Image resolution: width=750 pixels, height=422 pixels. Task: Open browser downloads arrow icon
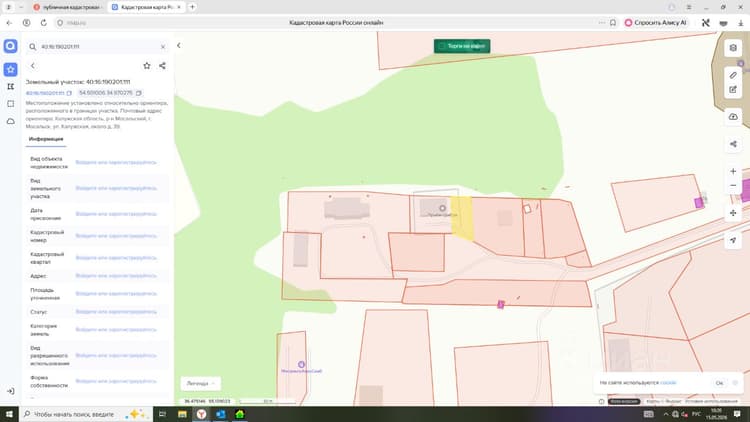(x=740, y=22)
